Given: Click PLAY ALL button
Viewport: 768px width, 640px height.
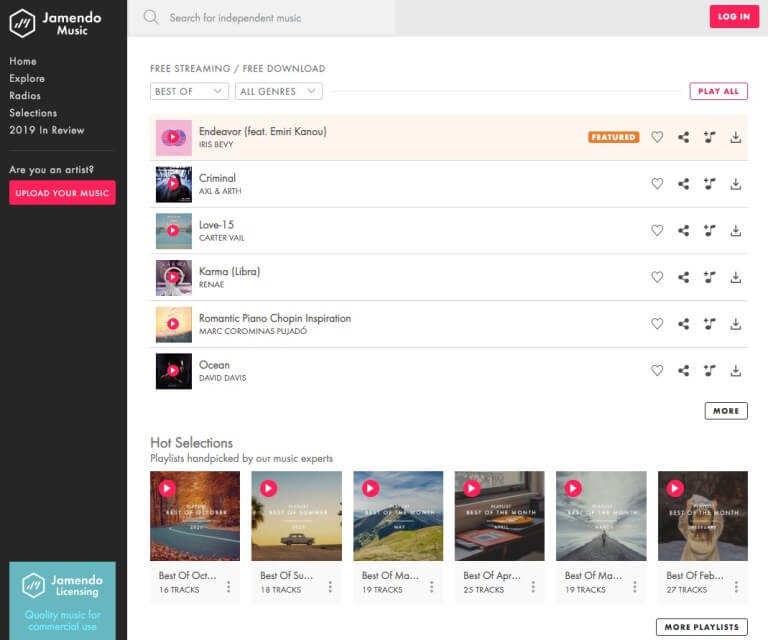Looking at the screenshot, I should click(x=718, y=91).
